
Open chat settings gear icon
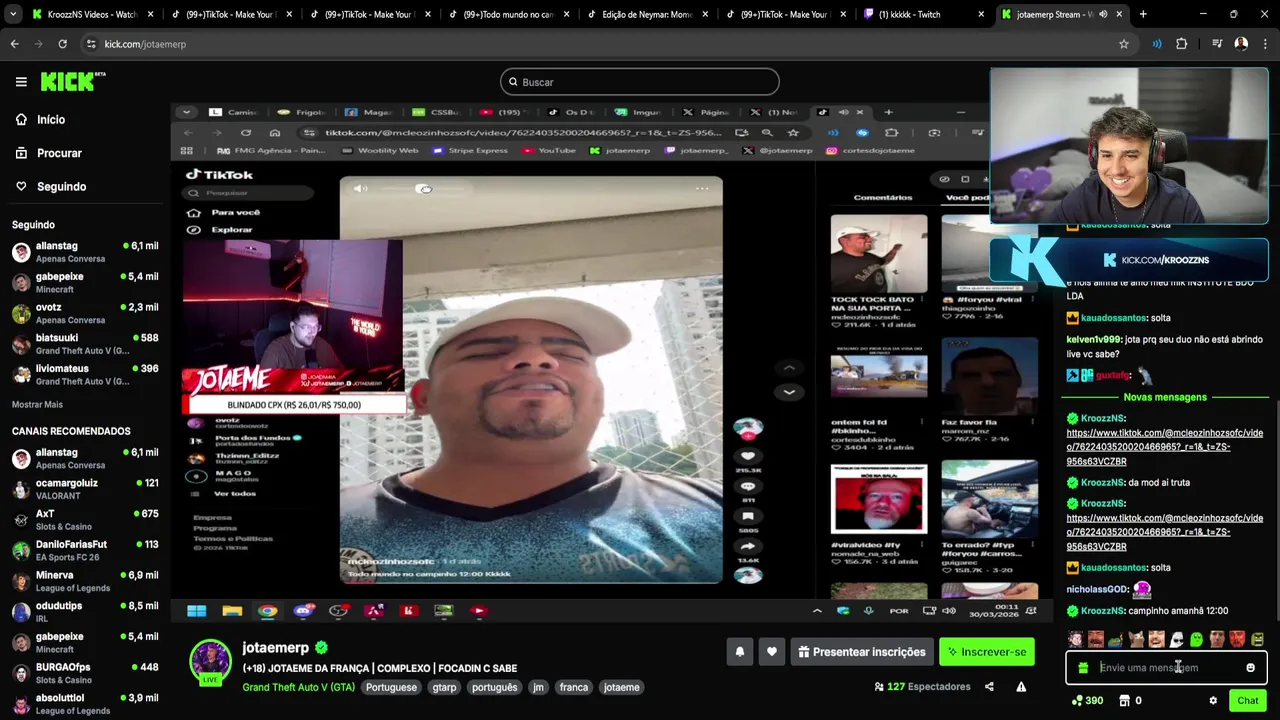pyautogui.click(x=1213, y=701)
